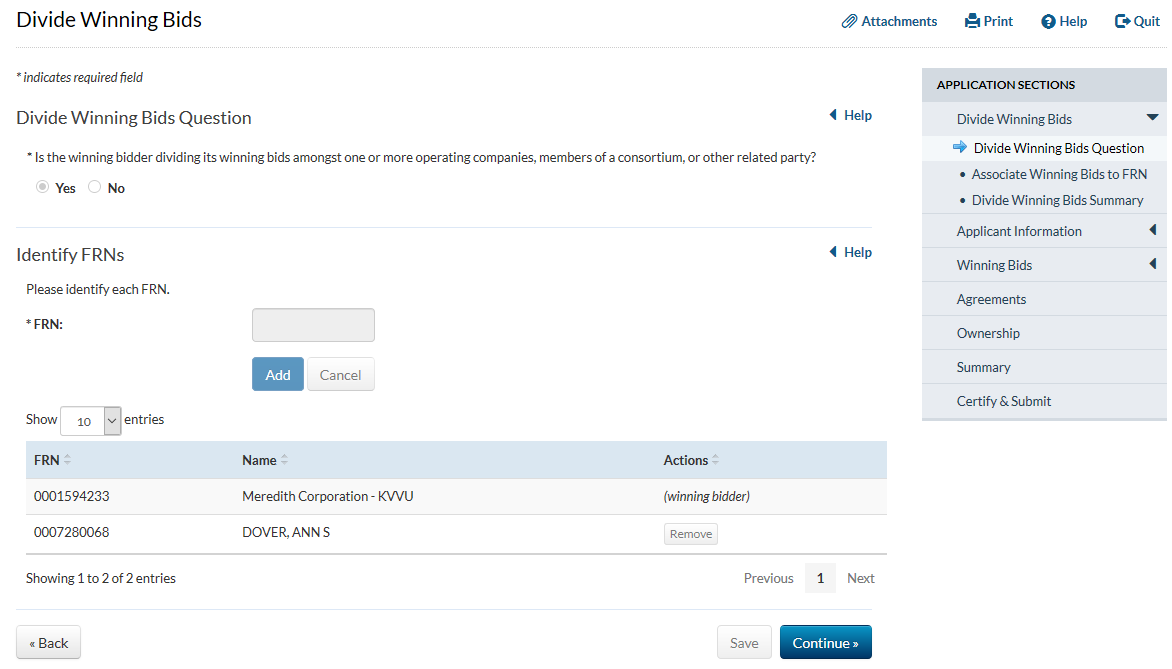Remove the DOVER, ANN S entry
1172x669 pixels.
(691, 534)
